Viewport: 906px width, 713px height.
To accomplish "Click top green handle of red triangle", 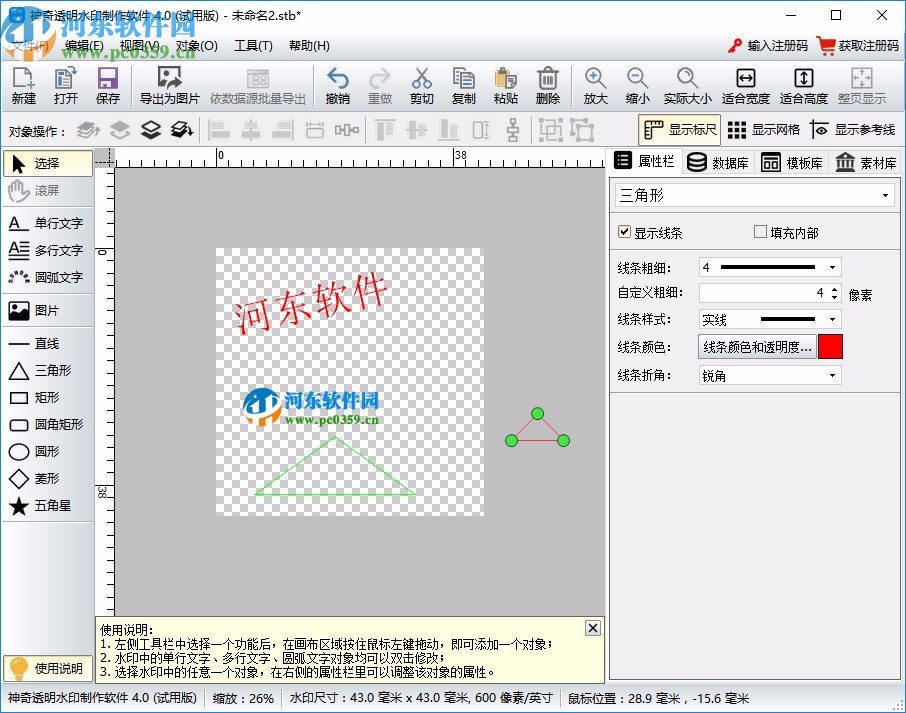I will tap(537, 414).
